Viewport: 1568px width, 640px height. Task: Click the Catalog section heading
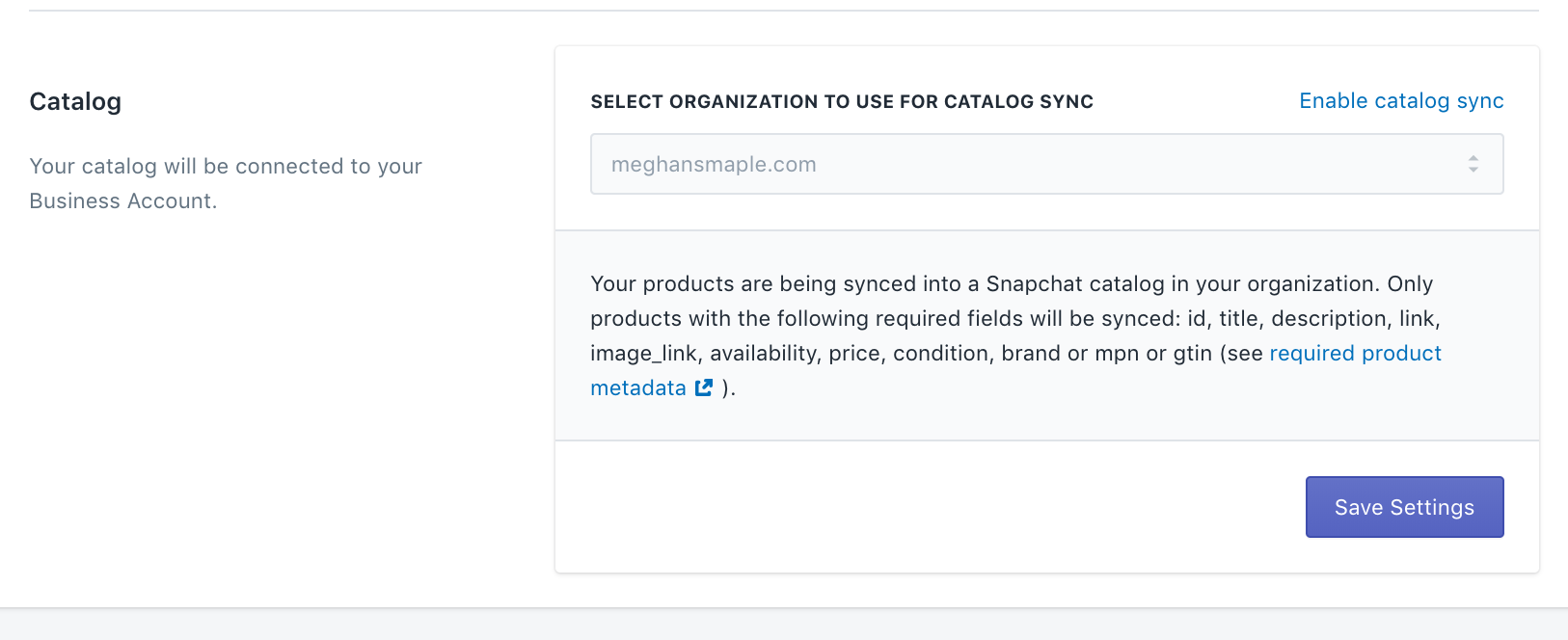[x=75, y=102]
